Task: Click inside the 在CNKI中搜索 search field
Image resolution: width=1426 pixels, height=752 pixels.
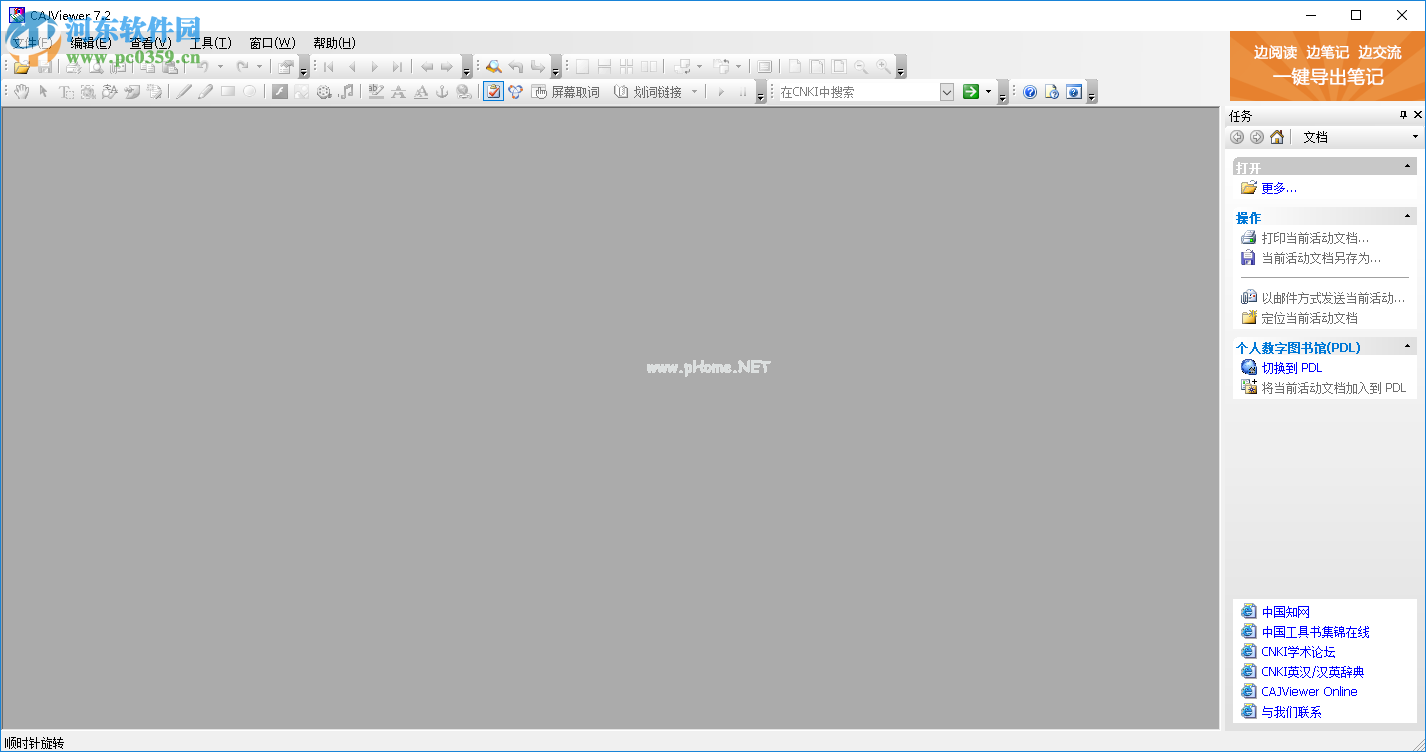Action: [858, 92]
